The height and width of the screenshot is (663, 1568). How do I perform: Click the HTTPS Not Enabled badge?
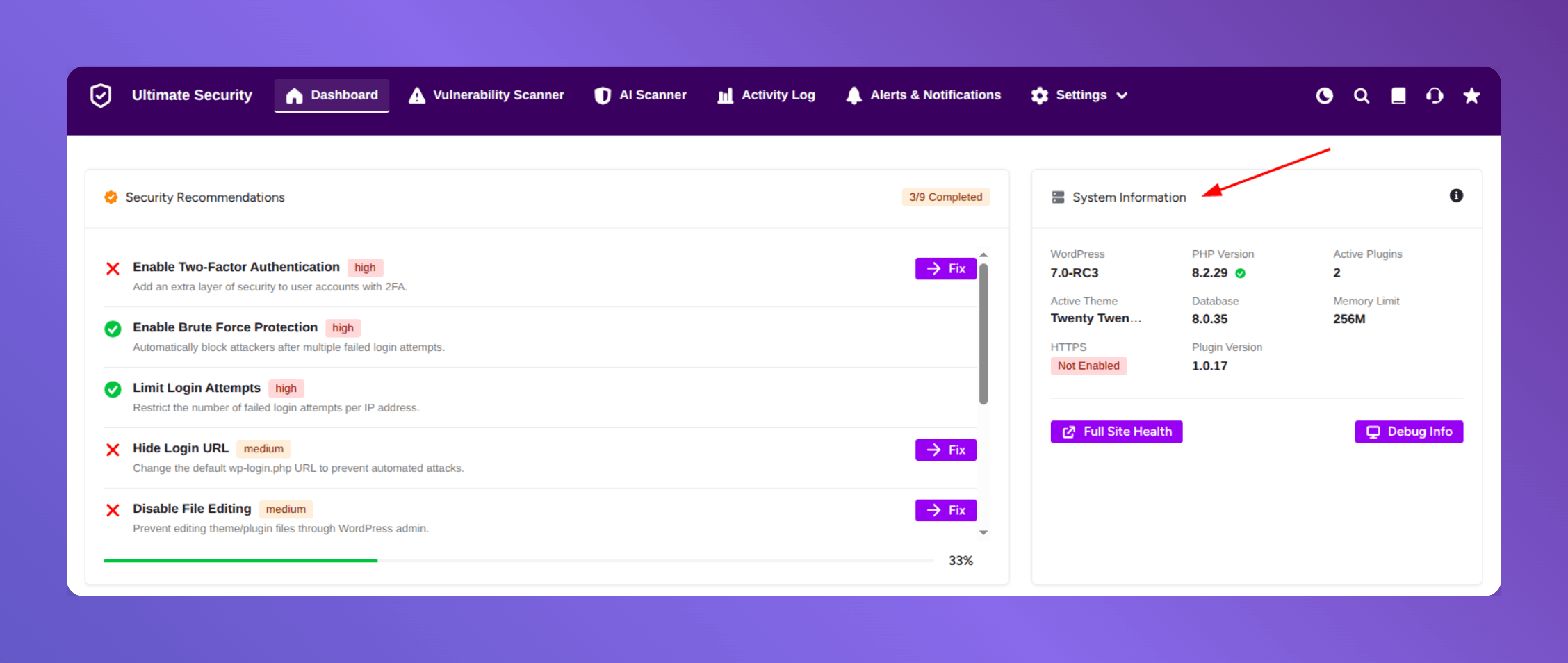(1088, 366)
